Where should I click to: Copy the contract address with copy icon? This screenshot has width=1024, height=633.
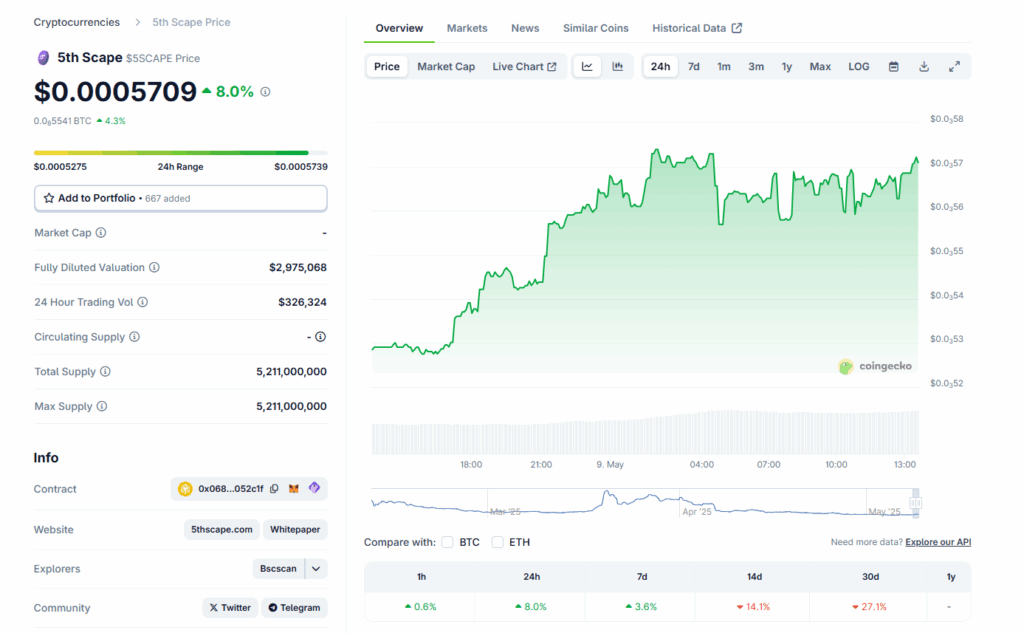coord(274,489)
